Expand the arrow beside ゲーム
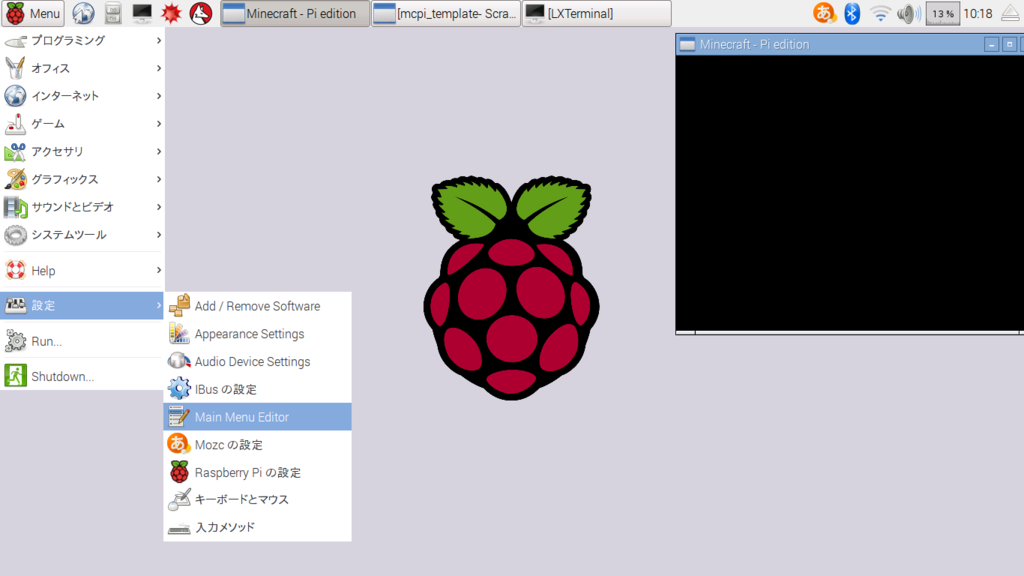 point(159,123)
